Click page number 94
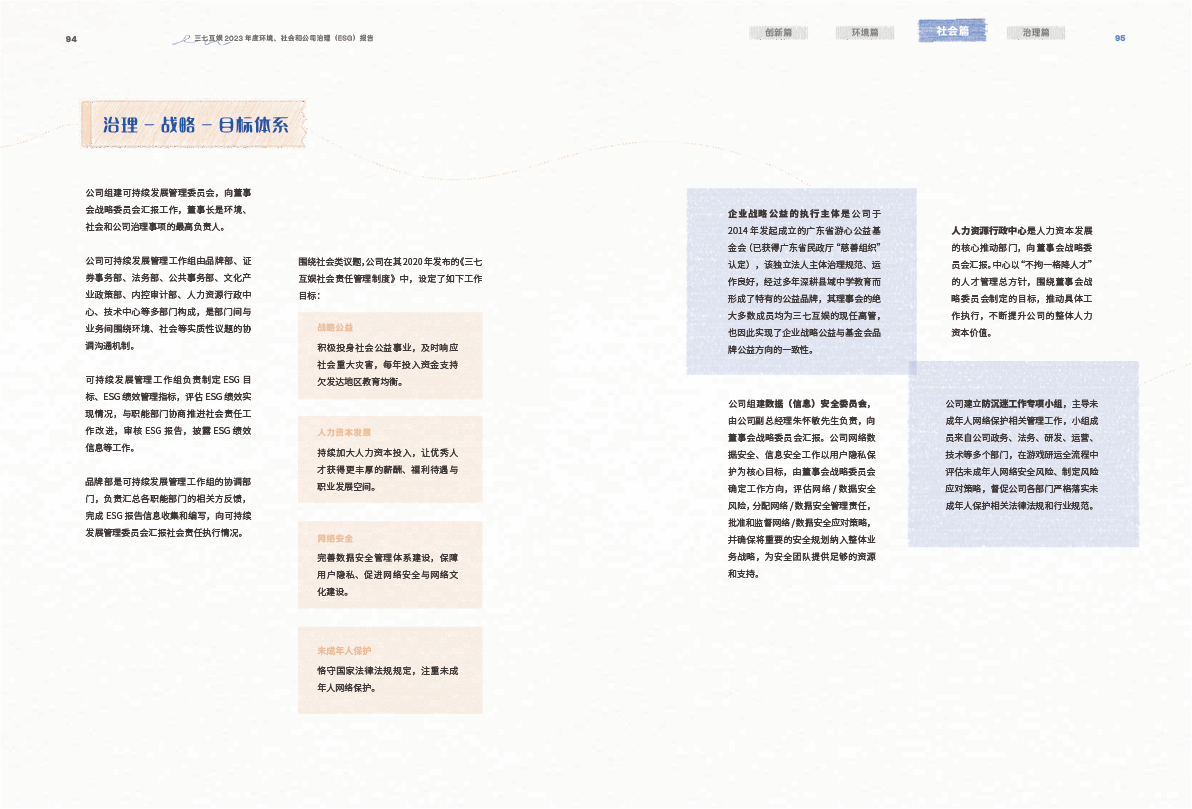The image size is (1192, 809). [x=71, y=38]
